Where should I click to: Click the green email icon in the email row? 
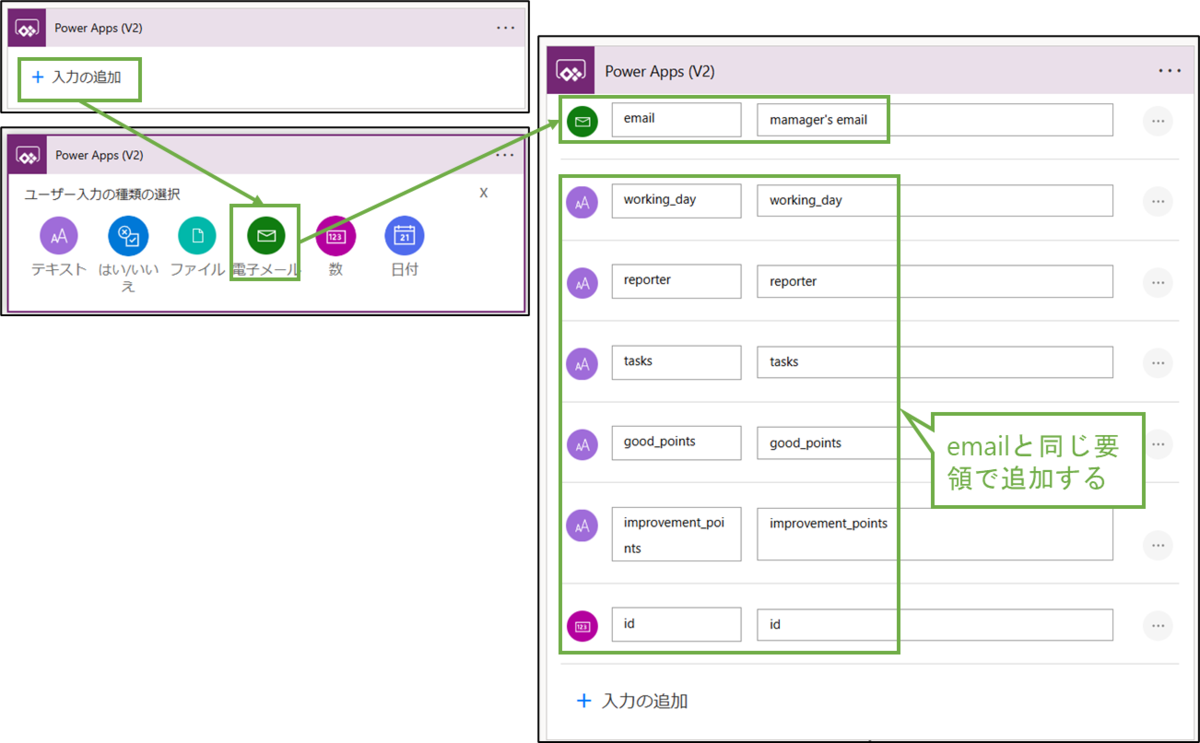[582, 121]
